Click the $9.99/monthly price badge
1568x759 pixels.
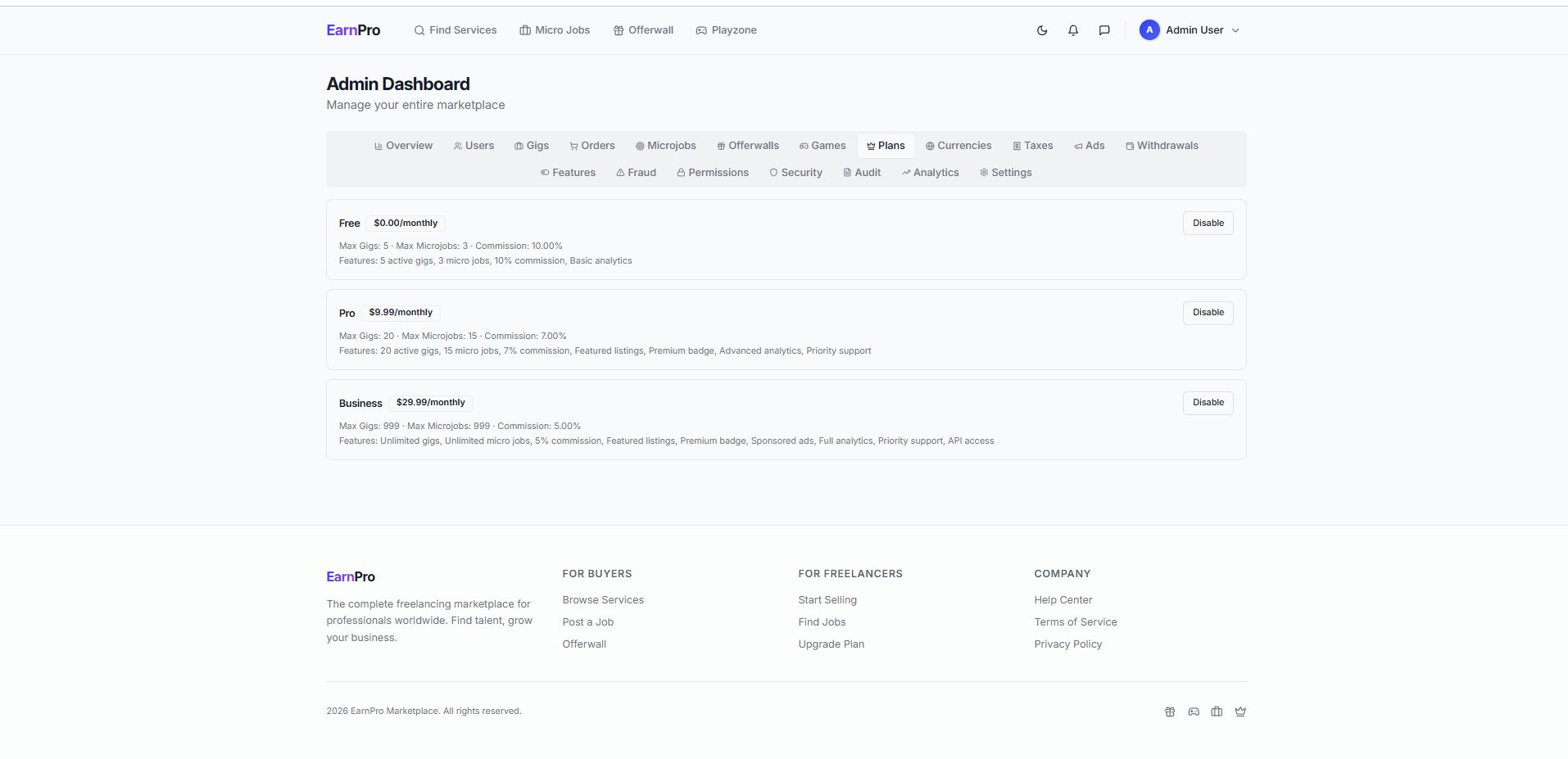click(401, 313)
